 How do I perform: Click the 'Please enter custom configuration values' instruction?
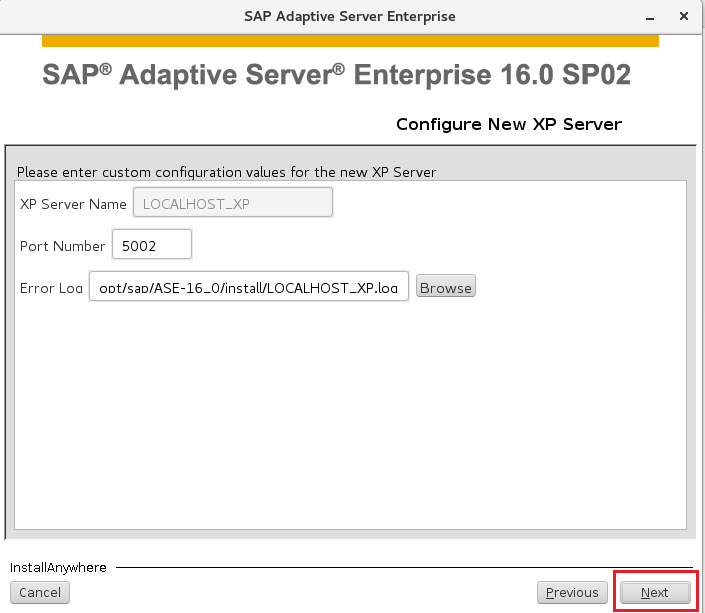click(x=226, y=172)
